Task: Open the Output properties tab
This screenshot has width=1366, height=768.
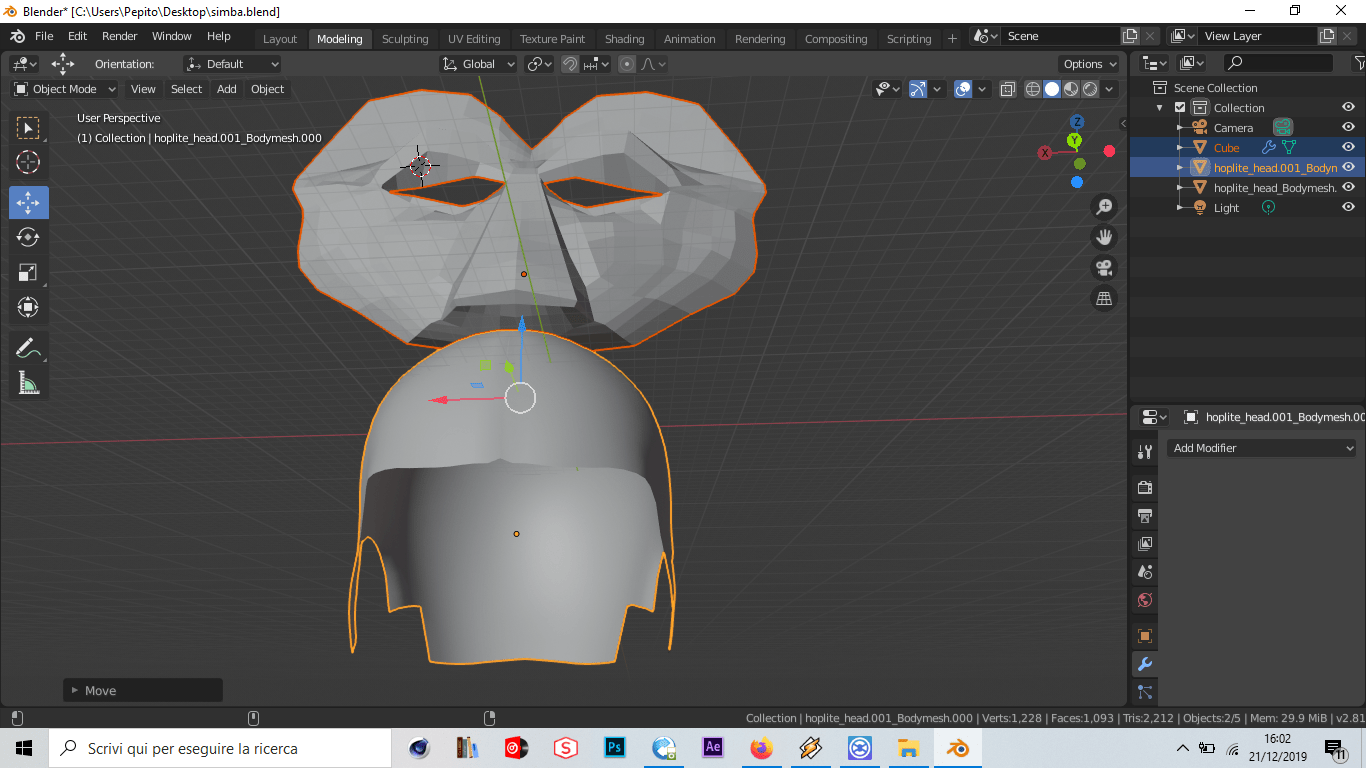Action: 1145,516
